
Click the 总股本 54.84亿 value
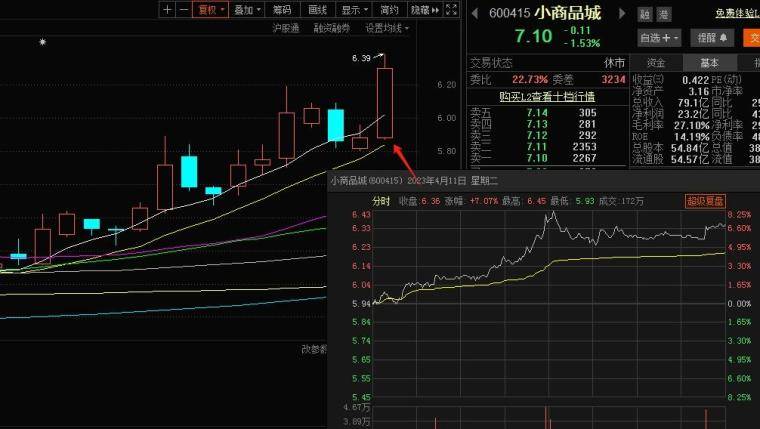(690, 147)
